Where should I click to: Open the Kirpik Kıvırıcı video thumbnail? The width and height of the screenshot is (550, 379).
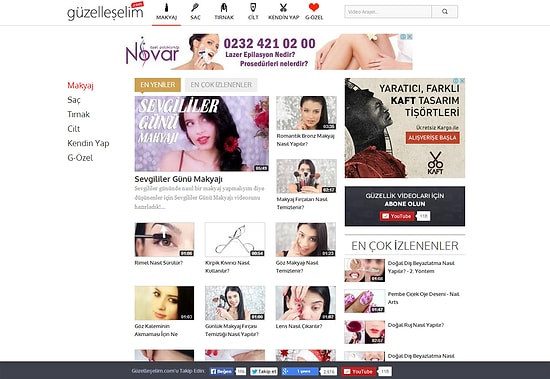pyautogui.click(x=235, y=240)
